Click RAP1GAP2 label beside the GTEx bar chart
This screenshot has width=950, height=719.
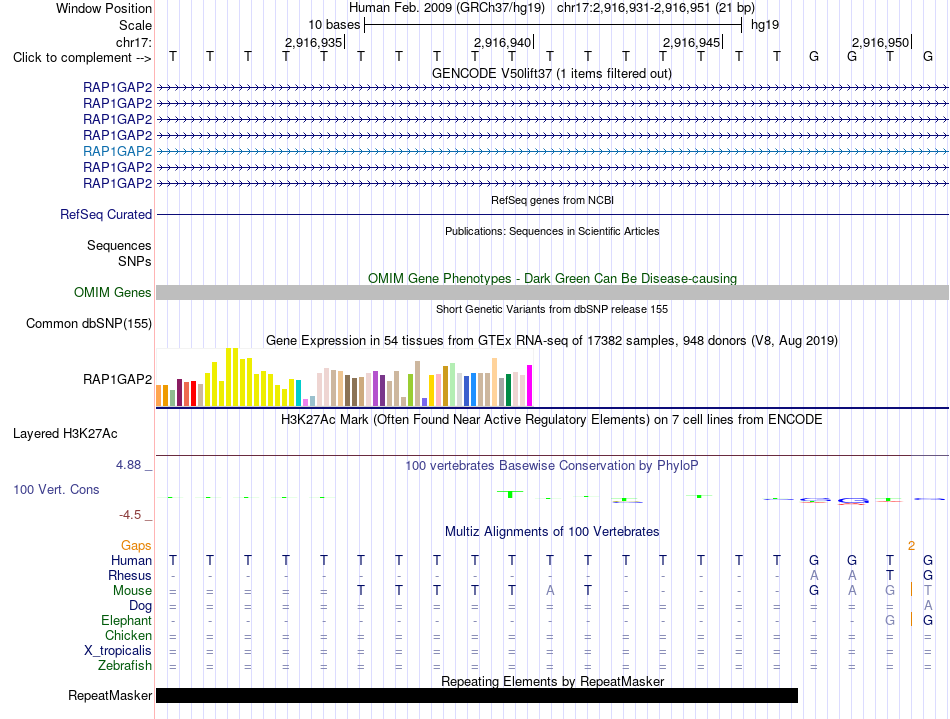point(118,380)
